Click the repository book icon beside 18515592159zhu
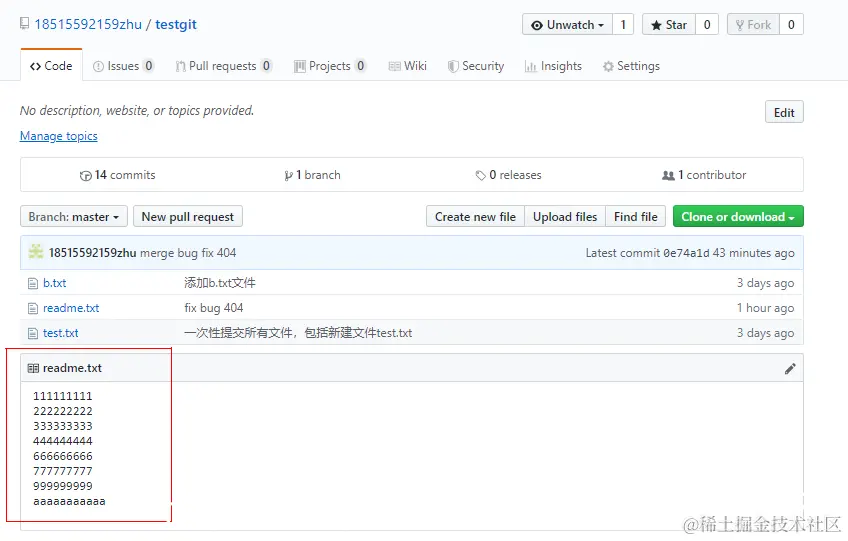Screen dimensions: 848x541 [24, 24]
